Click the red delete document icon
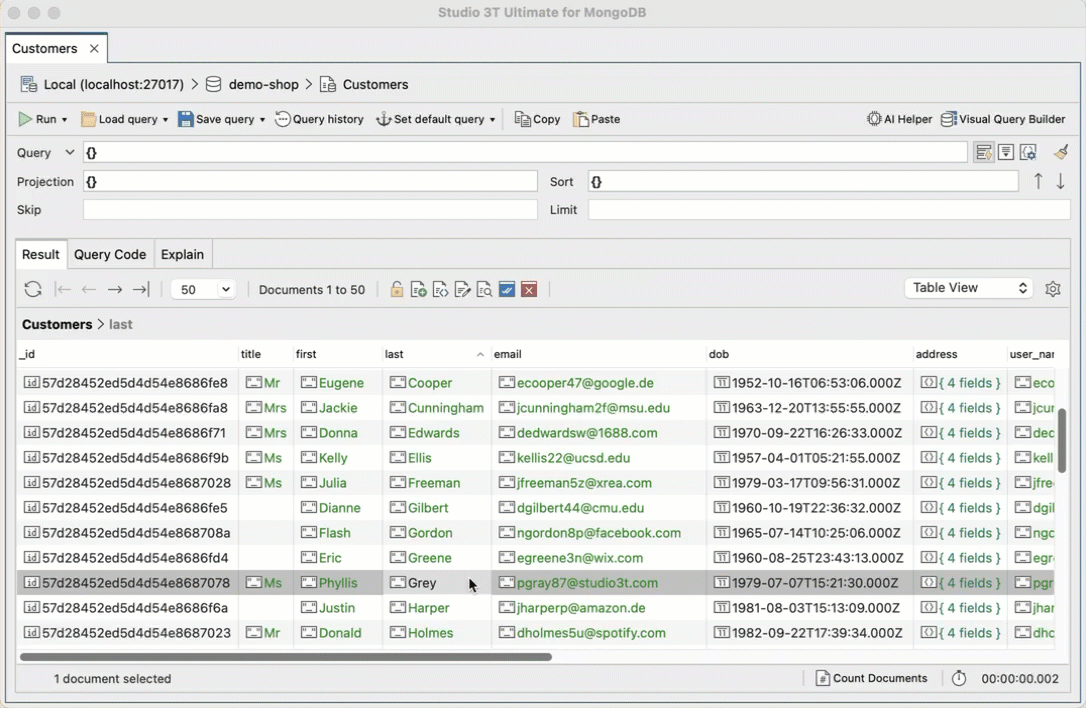The width and height of the screenshot is (1086, 708). tap(529, 289)
